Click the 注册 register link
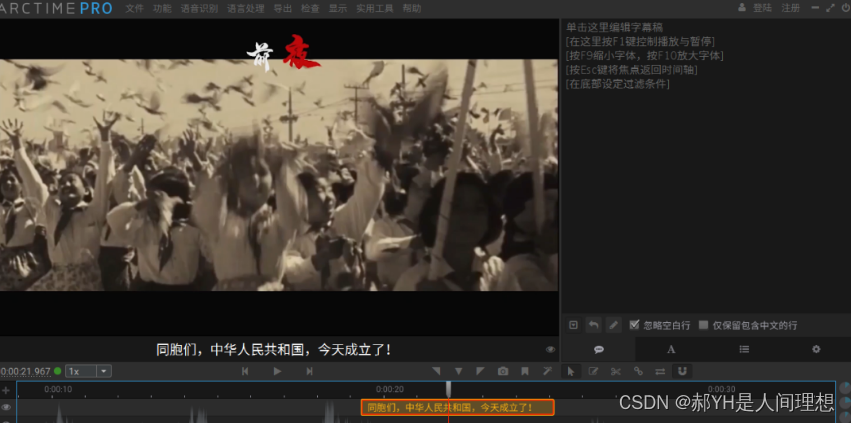The image size is (851, 423). 790,8
